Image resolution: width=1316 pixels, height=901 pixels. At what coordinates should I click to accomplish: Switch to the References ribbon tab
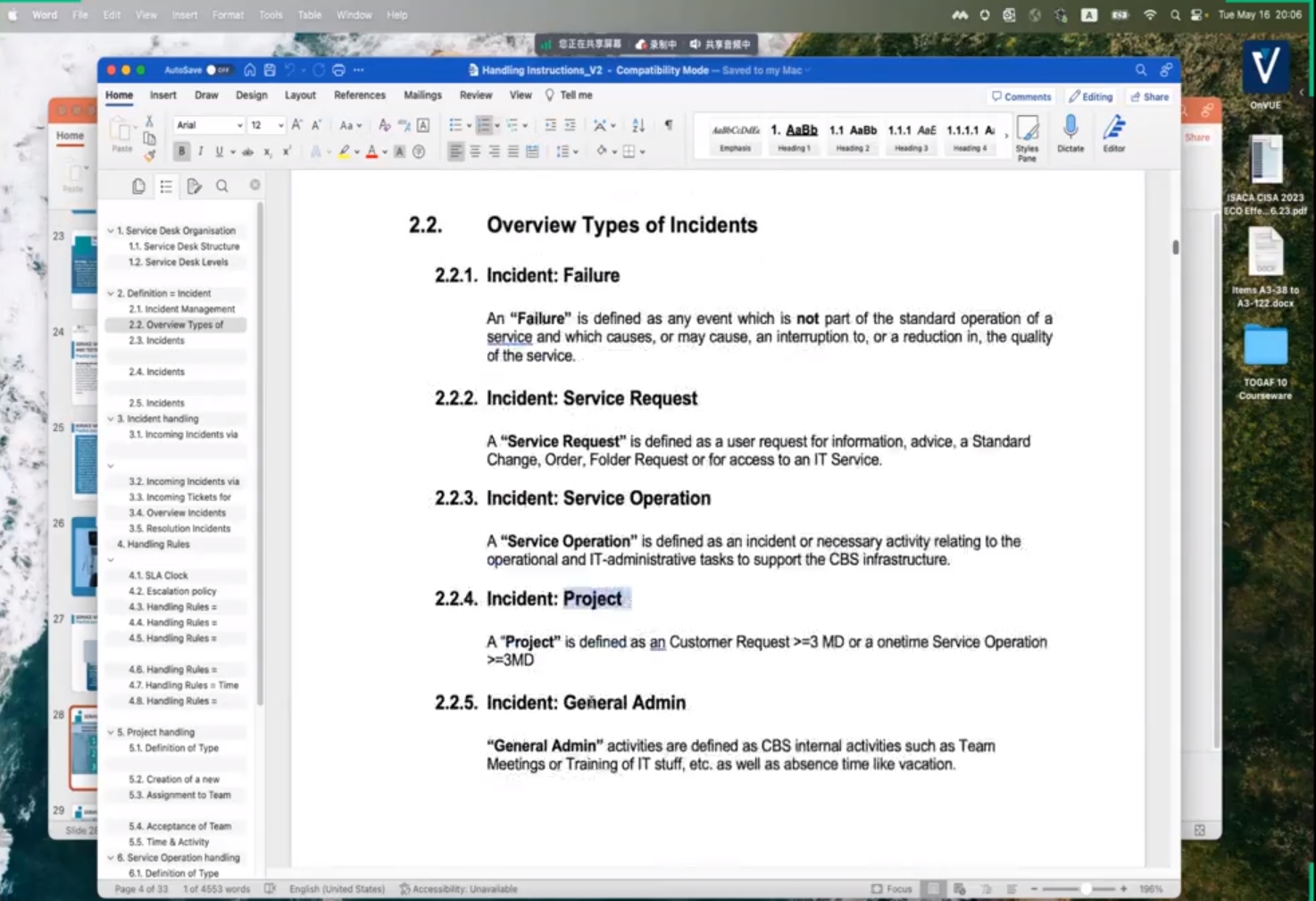360,95
